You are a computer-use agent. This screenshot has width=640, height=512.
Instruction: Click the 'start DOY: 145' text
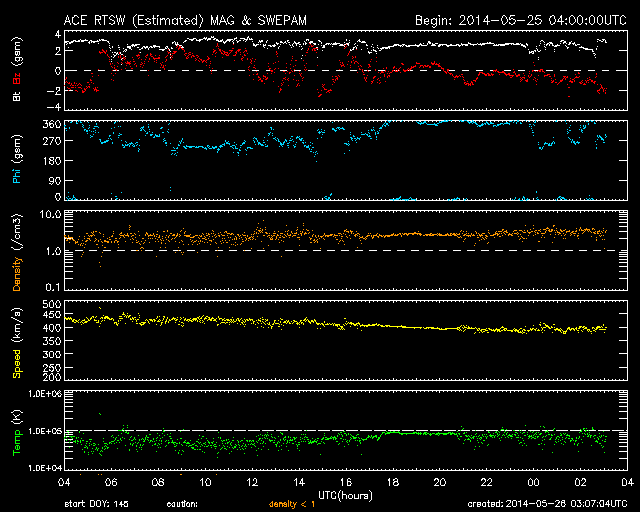pyautogui.click(x=97, y=503)
